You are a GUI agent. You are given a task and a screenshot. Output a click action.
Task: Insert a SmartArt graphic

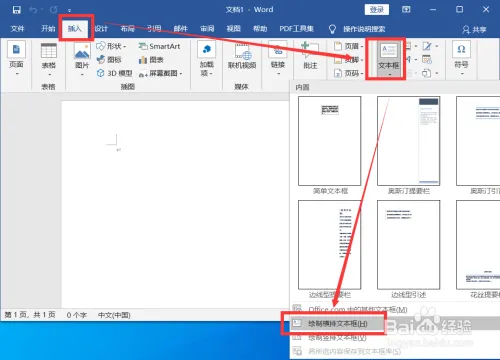pyautogui.click(x=159, y=46)
